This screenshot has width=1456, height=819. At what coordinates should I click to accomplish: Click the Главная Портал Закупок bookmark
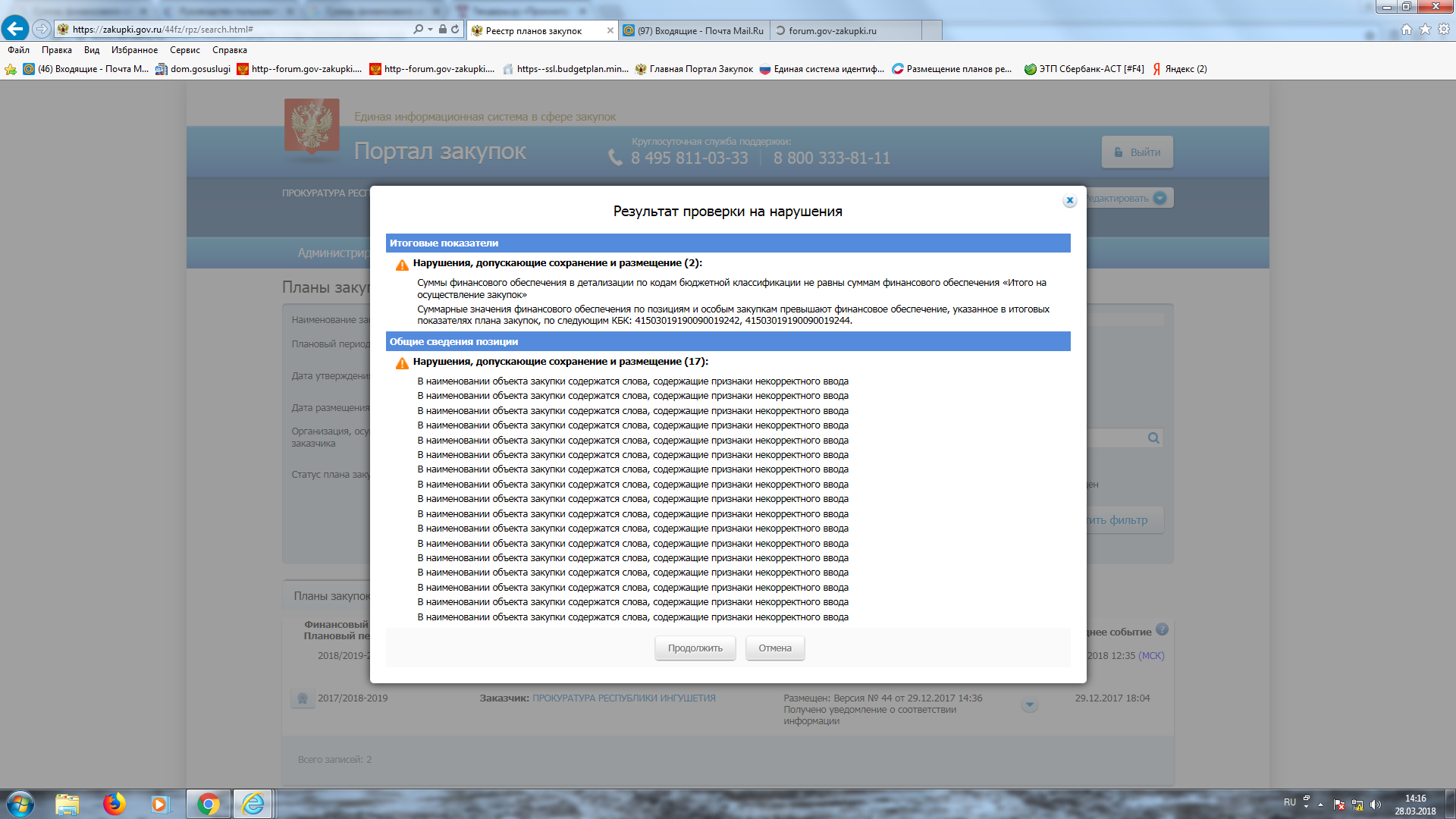point(694,69)
